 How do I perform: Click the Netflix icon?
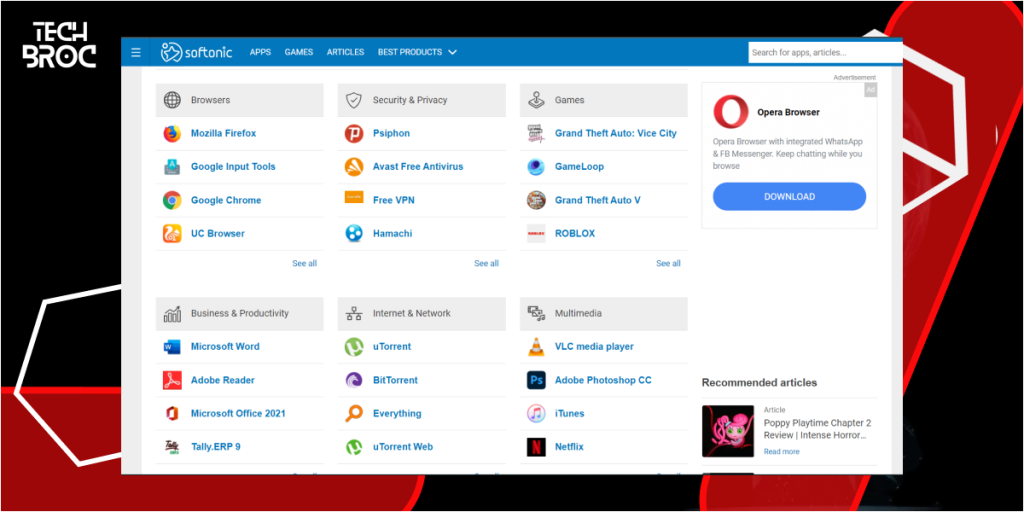click(536, 447)
